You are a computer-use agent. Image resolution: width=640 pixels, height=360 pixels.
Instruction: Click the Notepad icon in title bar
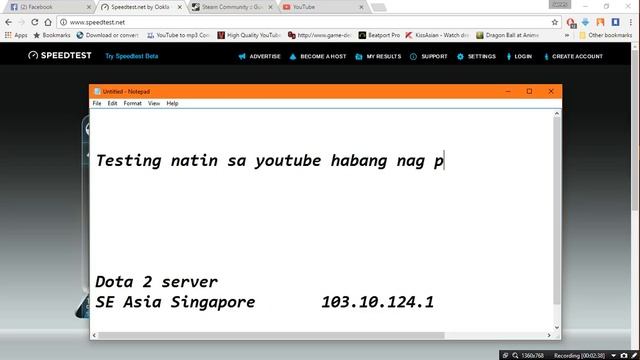tap(97, 91)
